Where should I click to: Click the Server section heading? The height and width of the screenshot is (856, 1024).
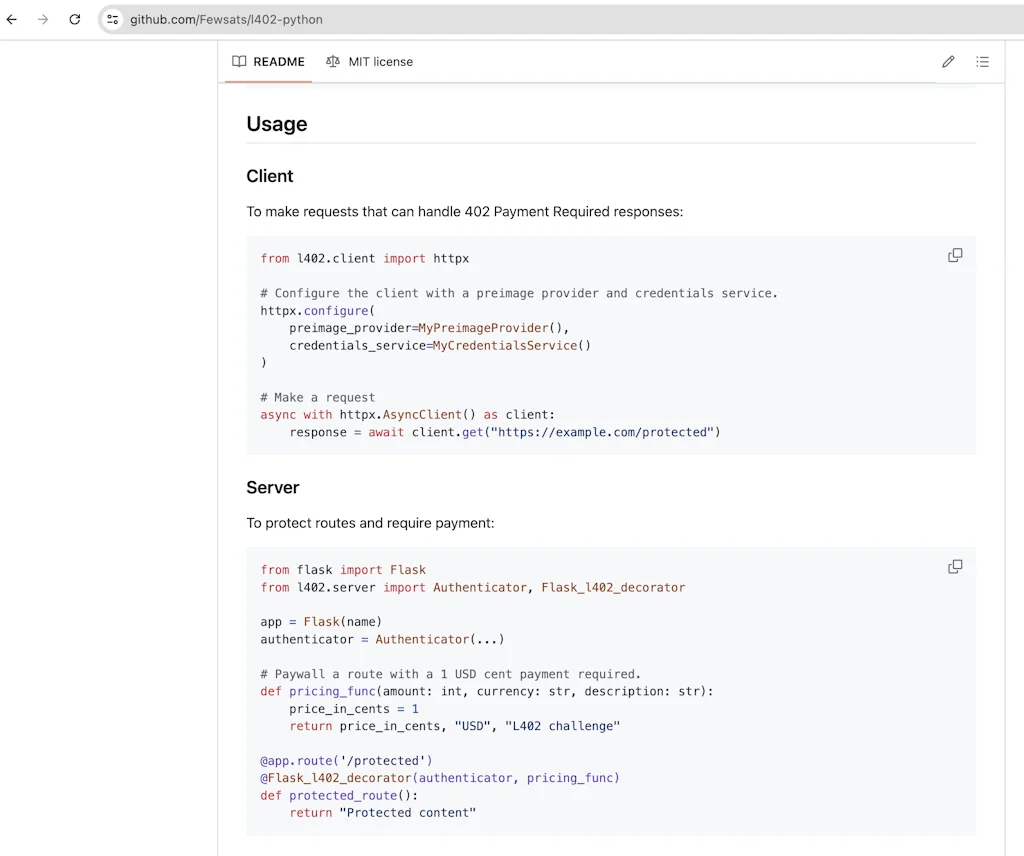(272, 487)
